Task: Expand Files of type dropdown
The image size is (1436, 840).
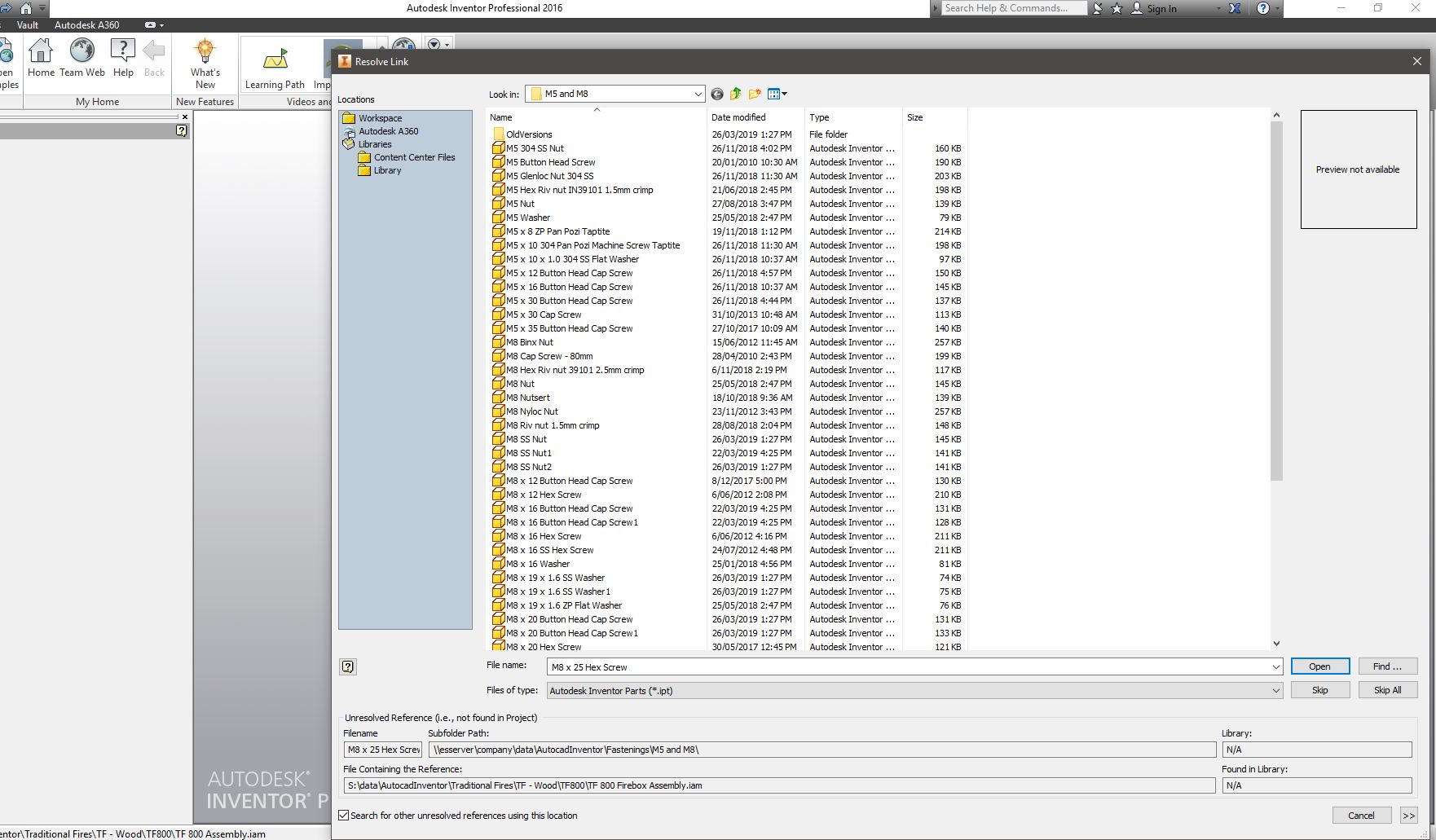Action: click(1276, 690)
